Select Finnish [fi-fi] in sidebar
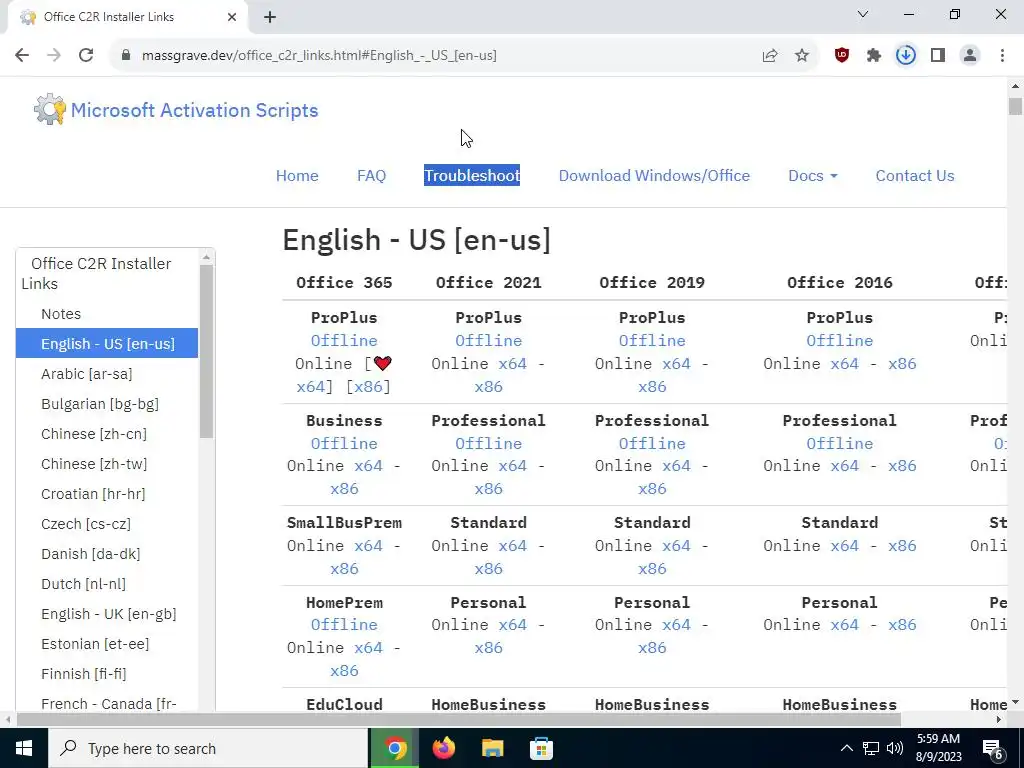Screen dimensions: 1024x768 (x=106, y=674)
